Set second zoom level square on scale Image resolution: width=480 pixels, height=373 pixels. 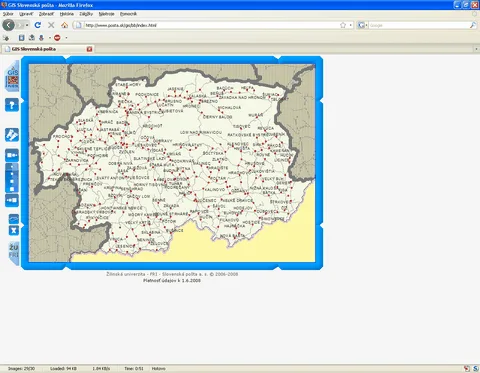click(x=12, y=174)
